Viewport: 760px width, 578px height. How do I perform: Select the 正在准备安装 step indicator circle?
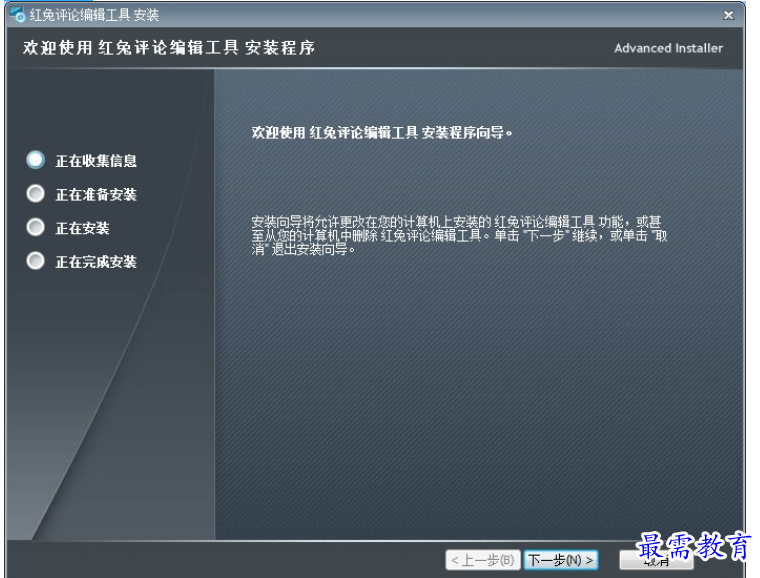coord(35,194)
